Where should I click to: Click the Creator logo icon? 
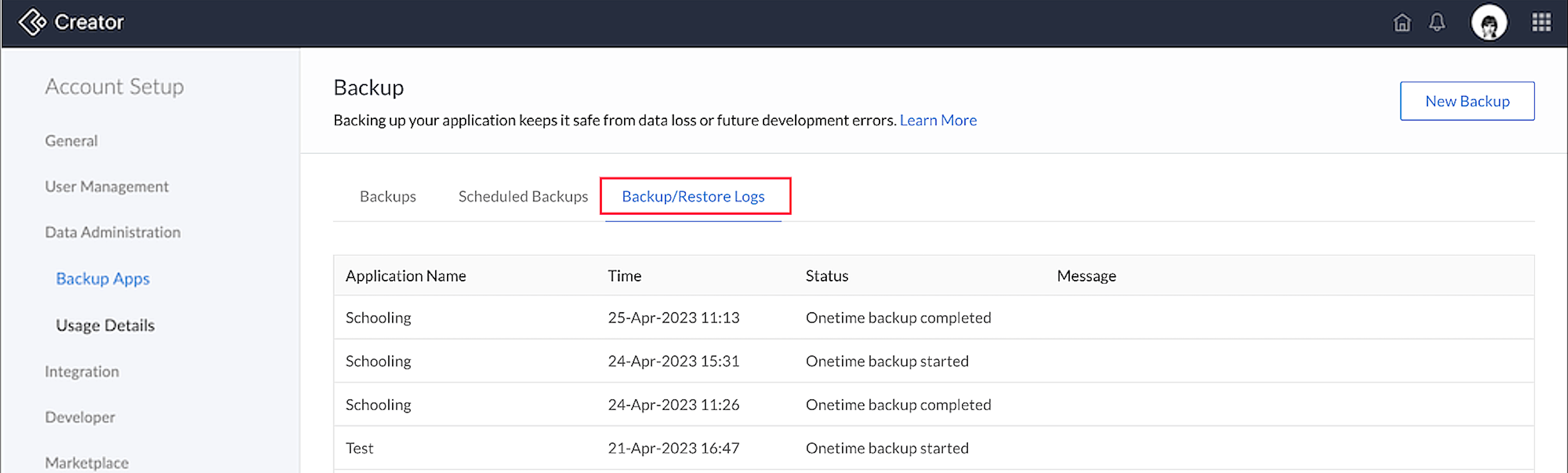click(x=32, y=22)
